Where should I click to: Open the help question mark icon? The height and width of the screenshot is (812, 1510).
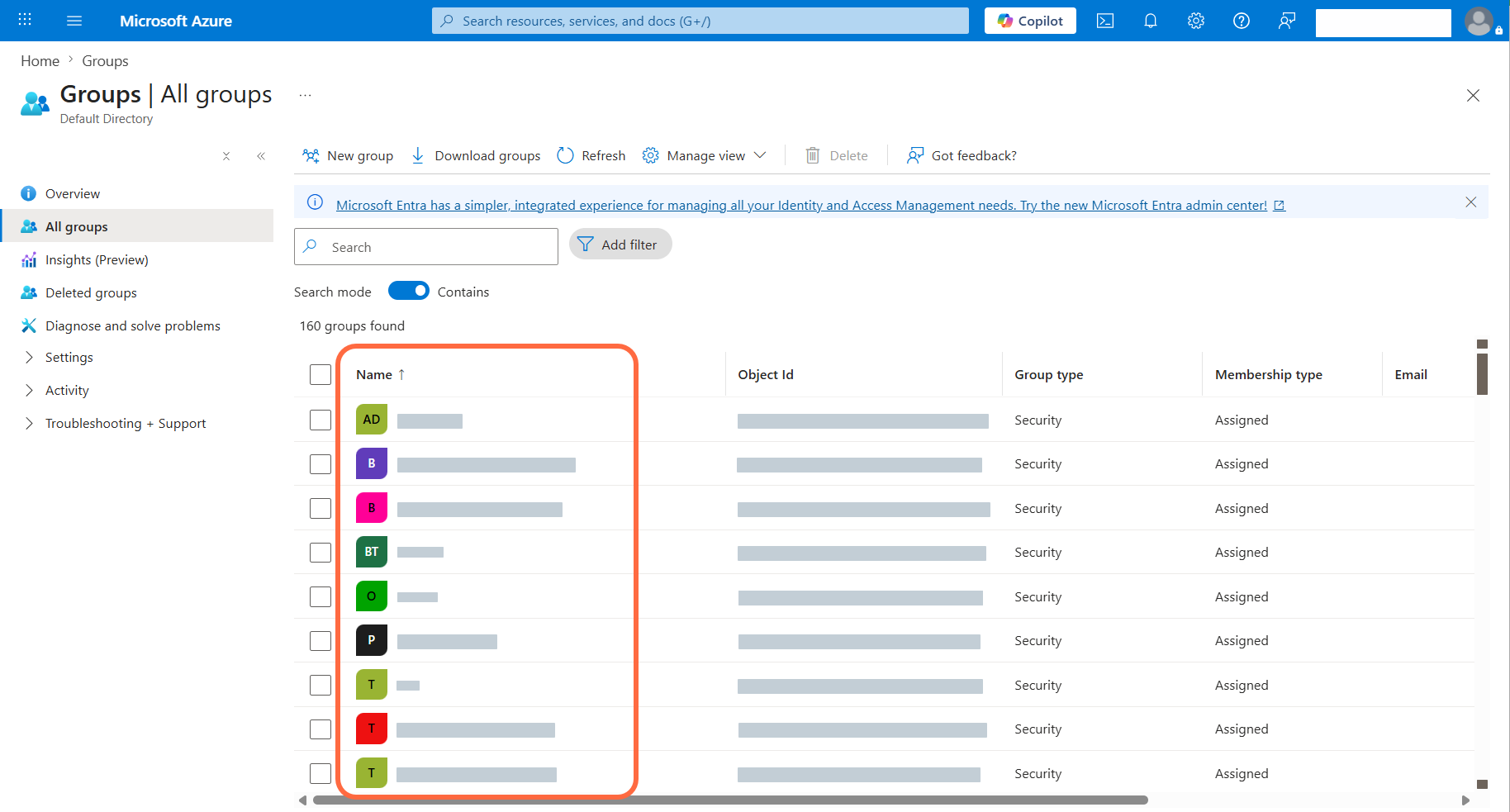coord(1242,21)
